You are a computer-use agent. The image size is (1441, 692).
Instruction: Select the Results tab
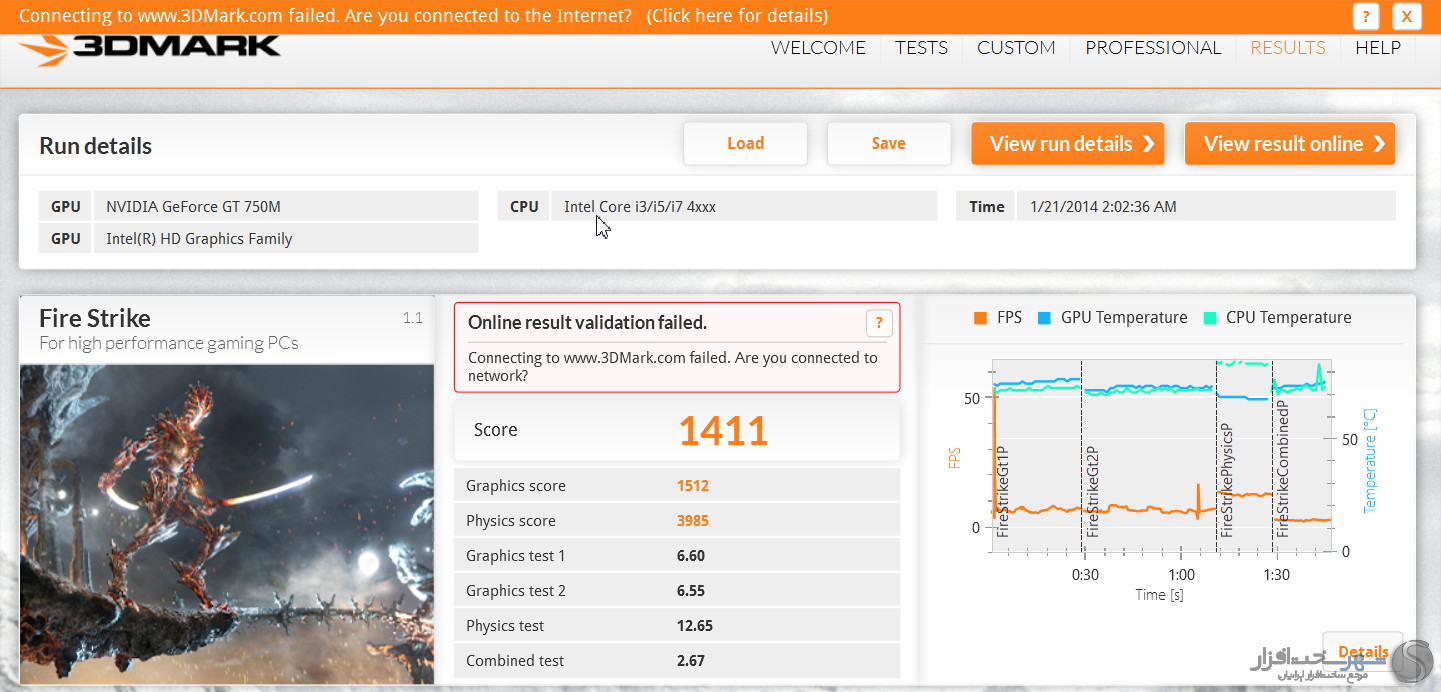pos(1288,48)
